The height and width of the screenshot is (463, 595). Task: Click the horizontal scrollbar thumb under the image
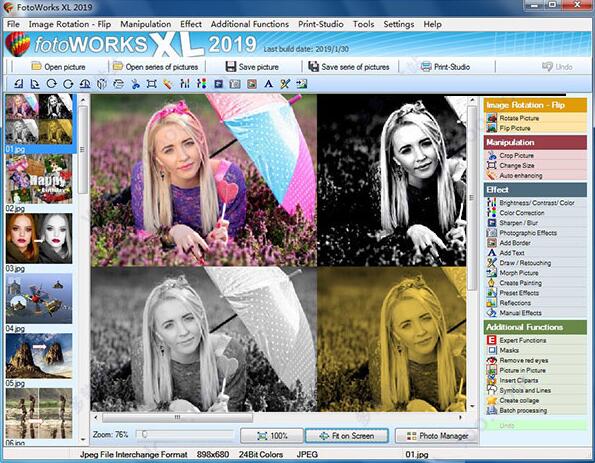[177, 417]
